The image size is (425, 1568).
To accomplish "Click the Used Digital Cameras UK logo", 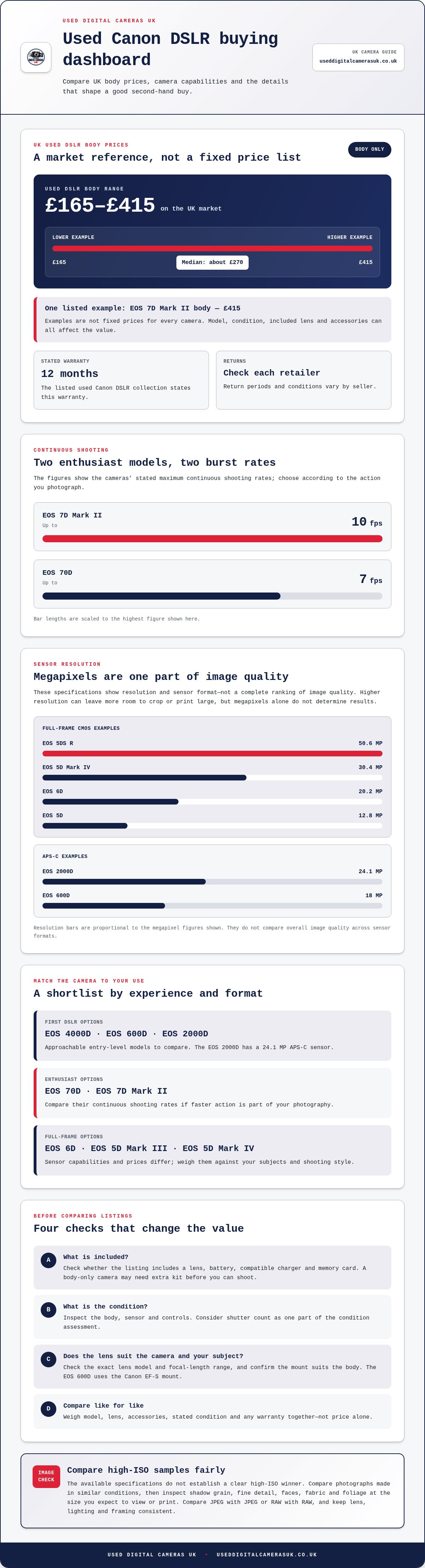I will point(36,57).
